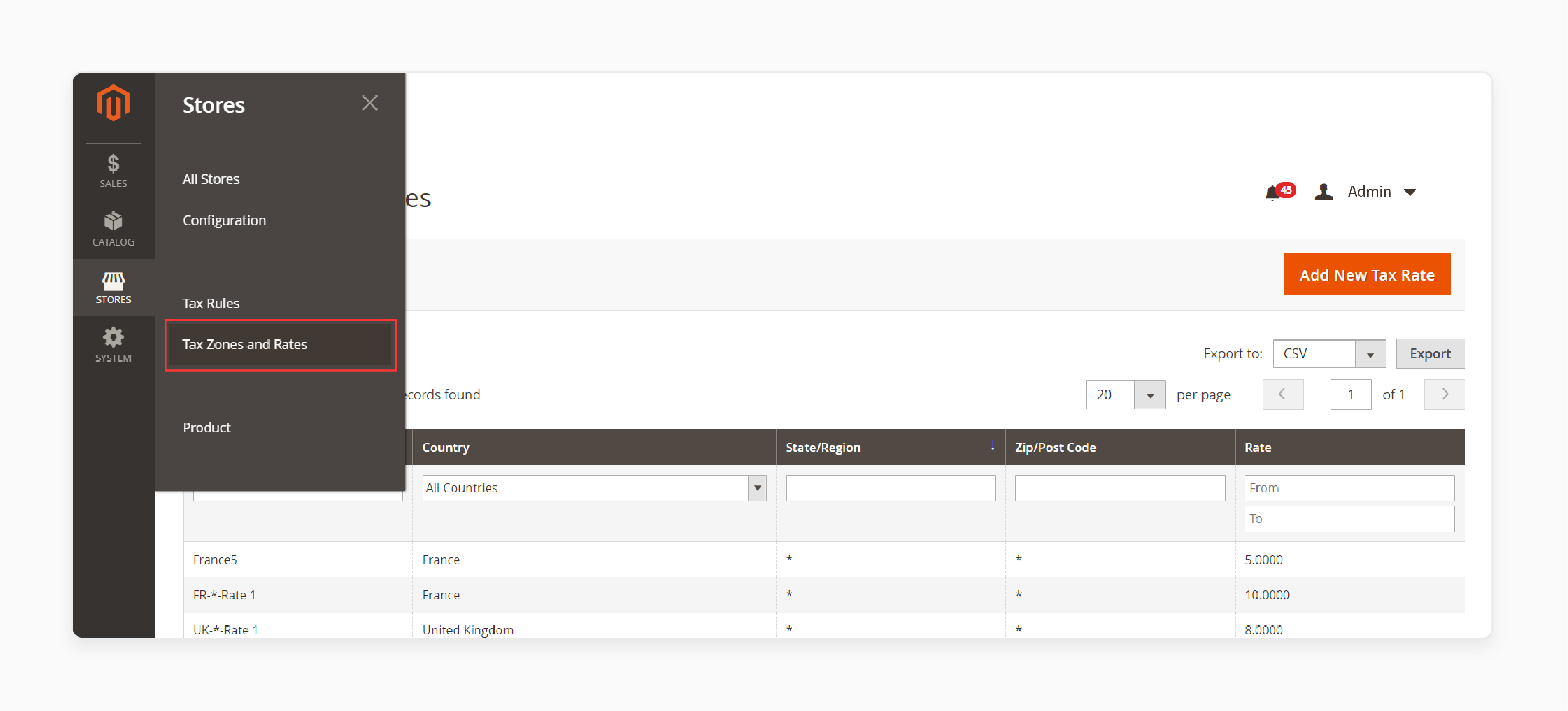1568x711 pixels.
Task: Click the Admin user avatar icon
Action: (1323, 192)
